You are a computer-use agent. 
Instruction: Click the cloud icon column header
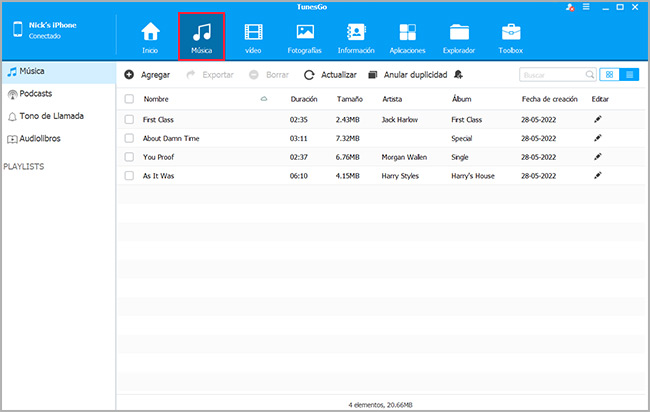tap(264, 99)
